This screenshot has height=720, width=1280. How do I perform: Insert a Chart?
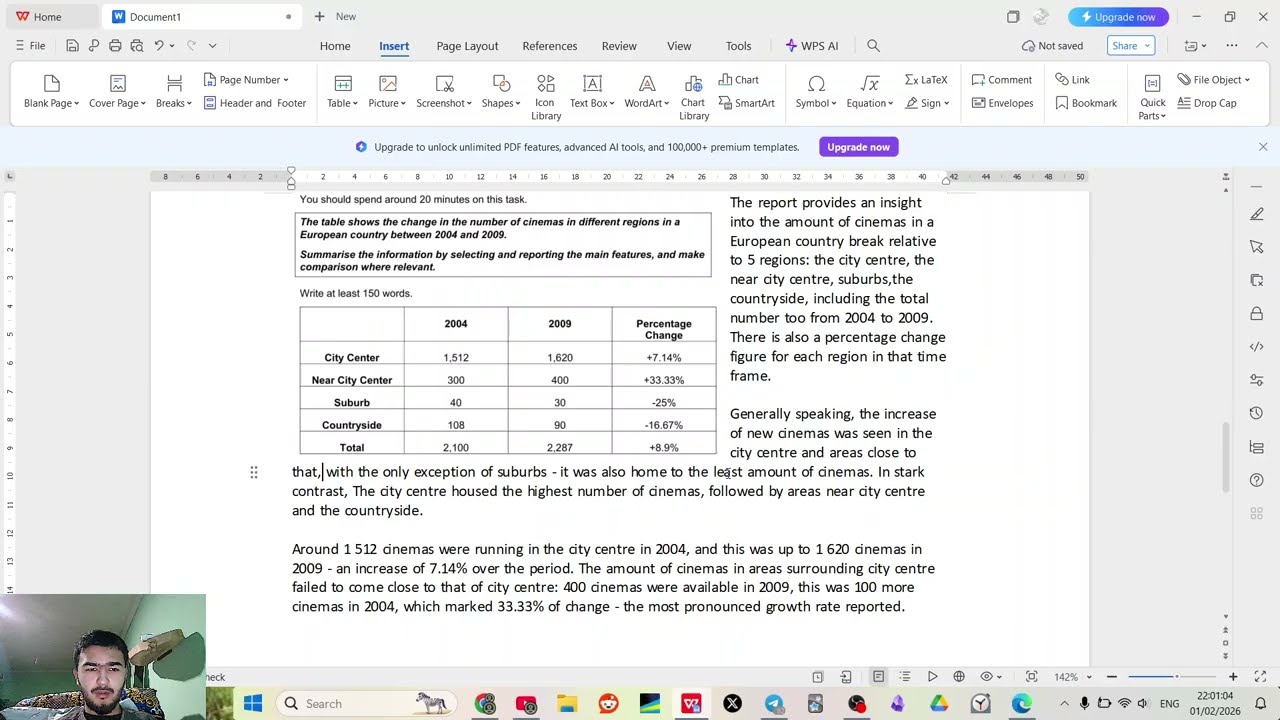tap(739, 80)
